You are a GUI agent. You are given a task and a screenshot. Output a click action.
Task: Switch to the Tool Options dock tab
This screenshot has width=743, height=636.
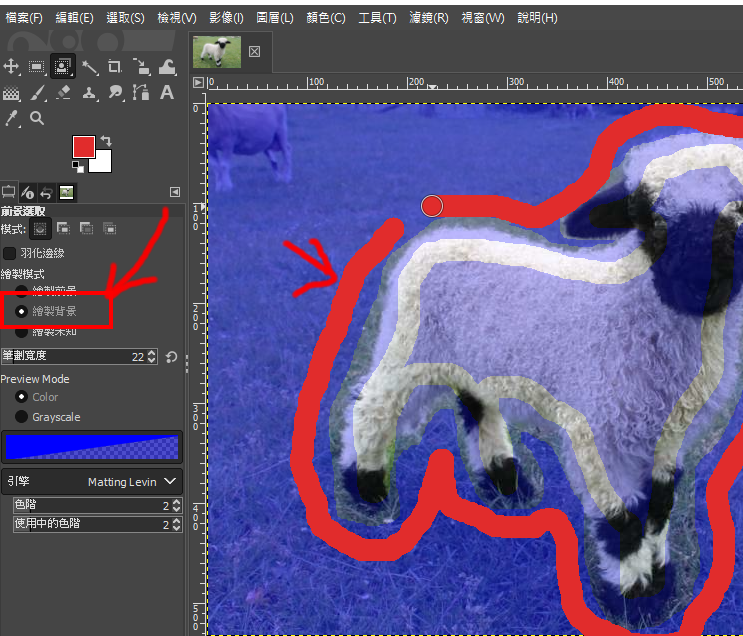(9, 192)
